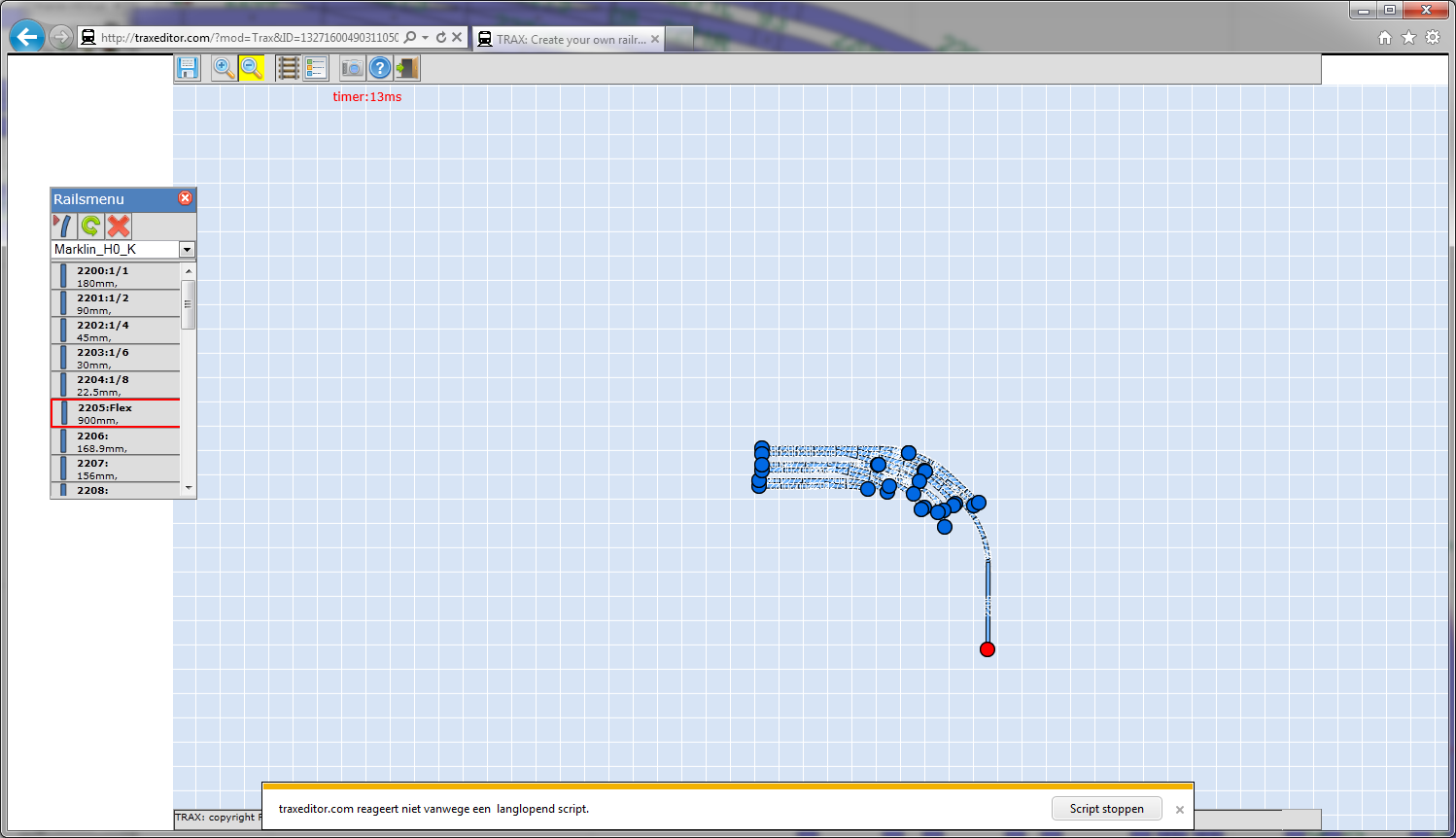This screenshot has height=838, width=1456.
Task: Click the red track endpoint node
Action: pyautogui.click(x=988, y=649)
